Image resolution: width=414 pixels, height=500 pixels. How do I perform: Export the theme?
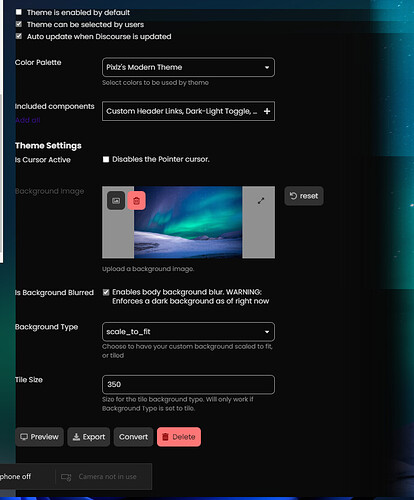(89, 437)
